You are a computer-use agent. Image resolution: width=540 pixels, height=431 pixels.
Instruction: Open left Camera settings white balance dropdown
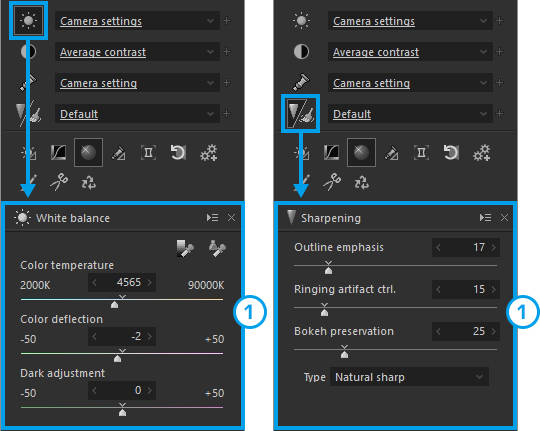click(x=137, y=21)
